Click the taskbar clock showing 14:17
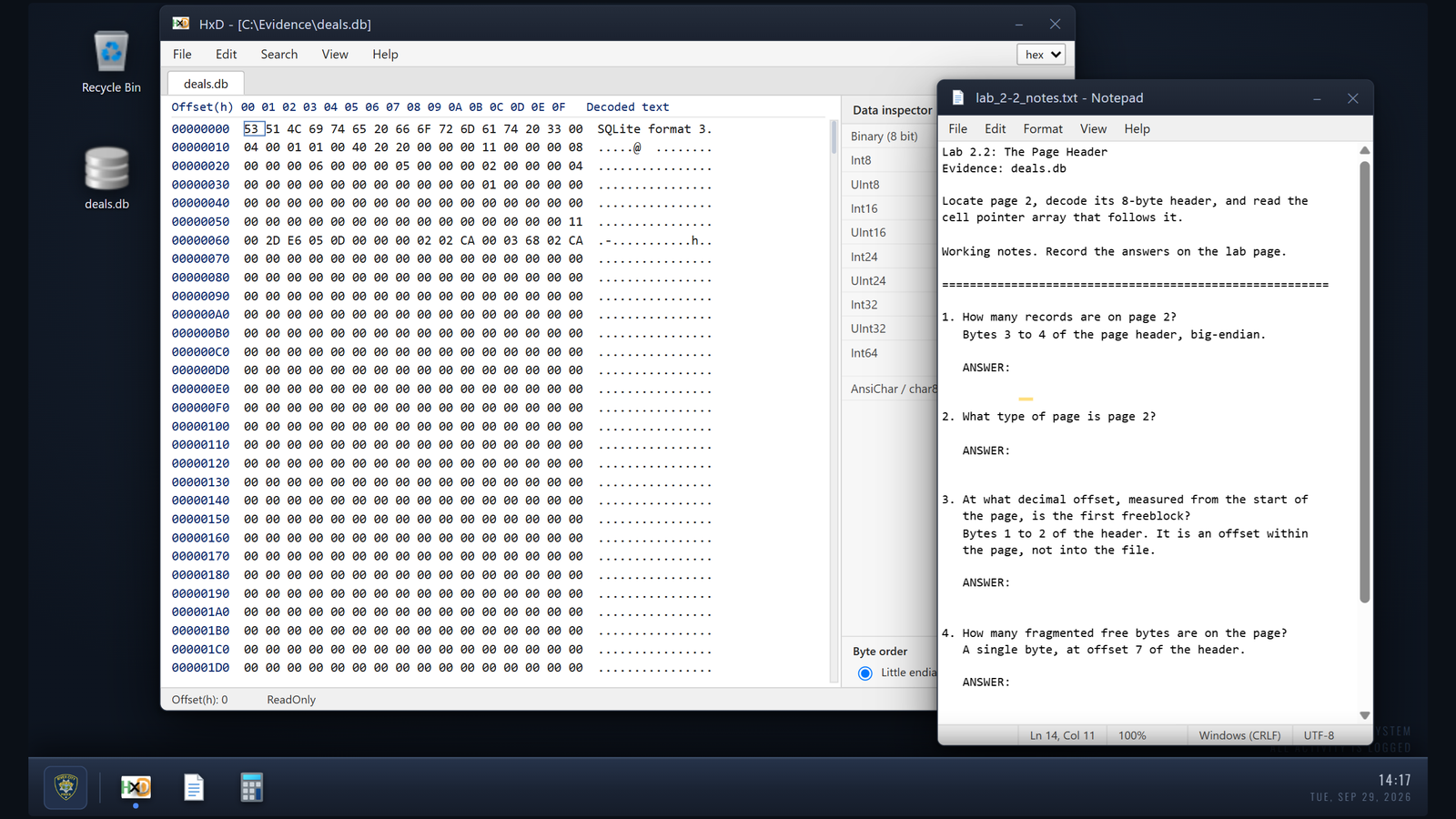This screenshot has height=819, width=1456. point(1394,780)
